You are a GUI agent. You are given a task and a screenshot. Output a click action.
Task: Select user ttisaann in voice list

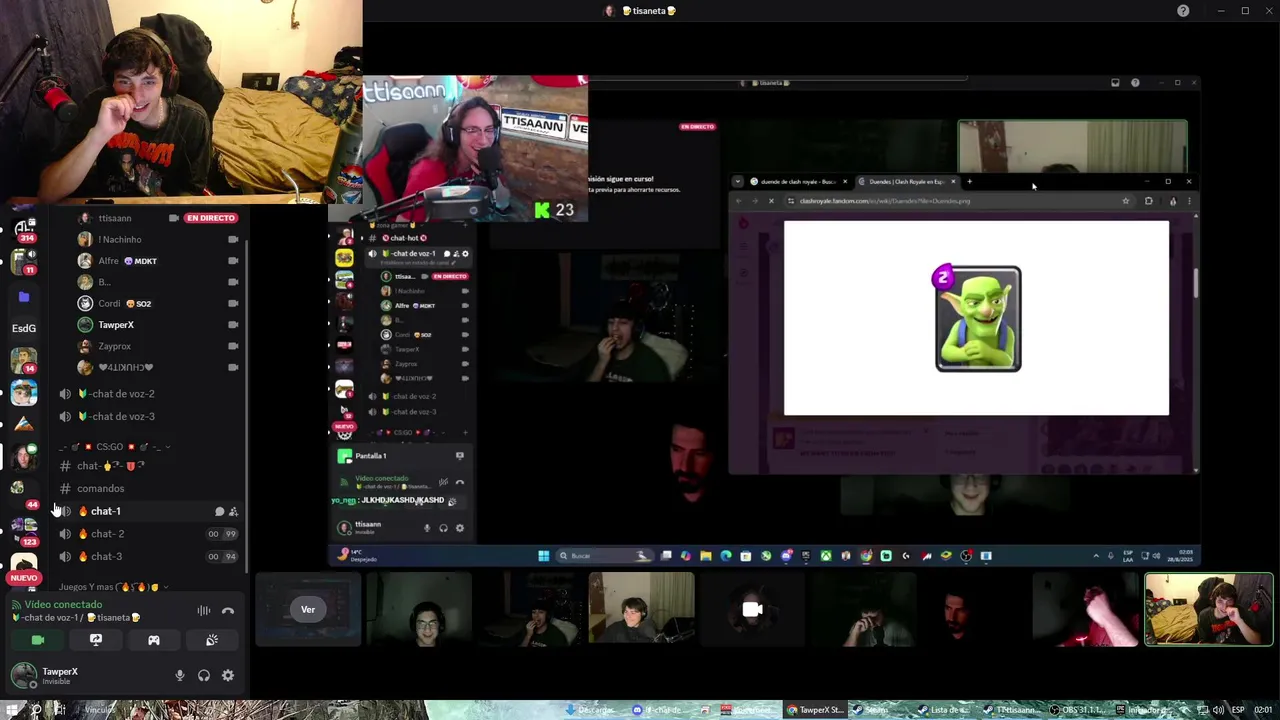click(x=115, y=218)
